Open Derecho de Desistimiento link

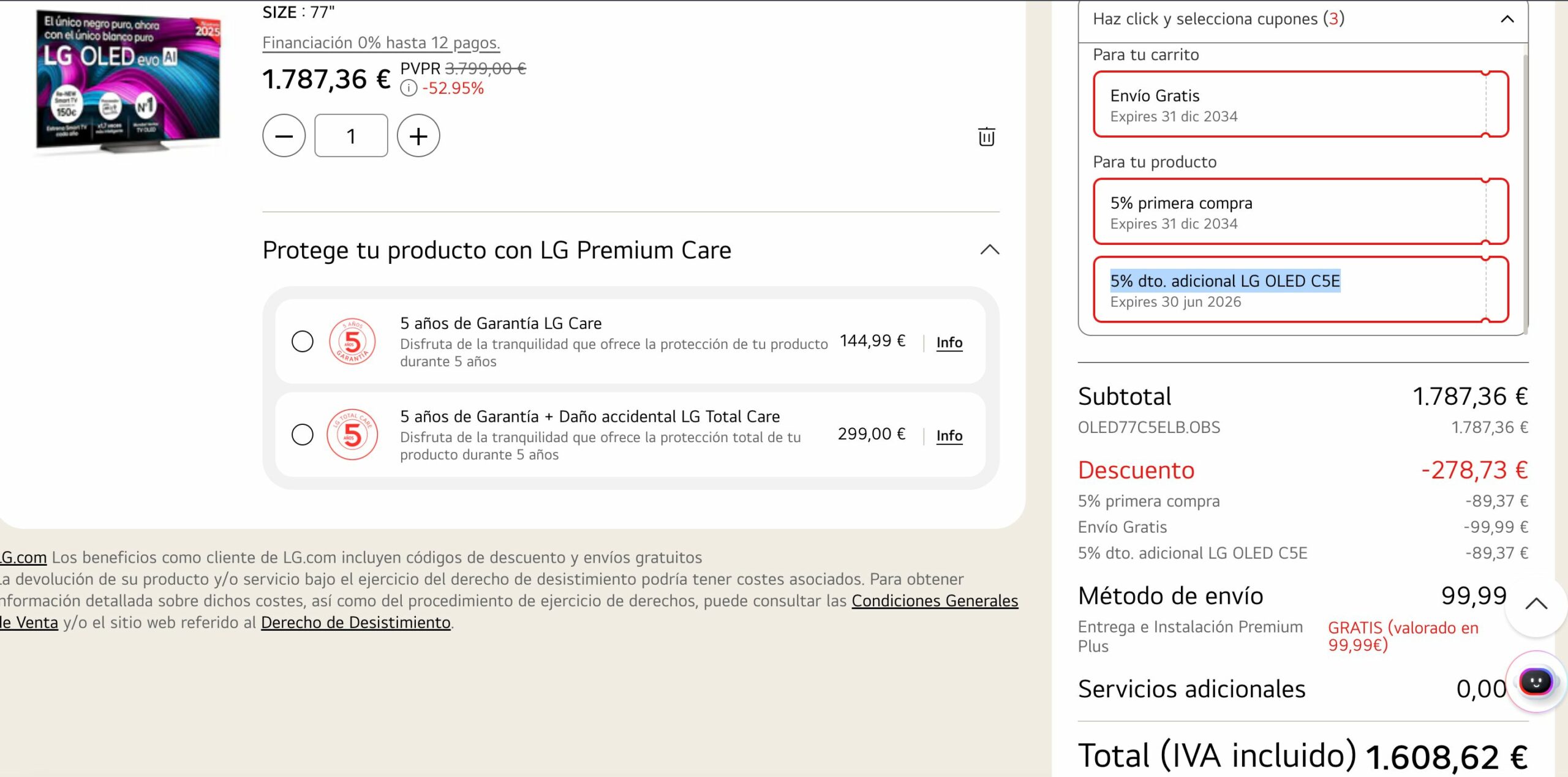click(x=355, y=623)
